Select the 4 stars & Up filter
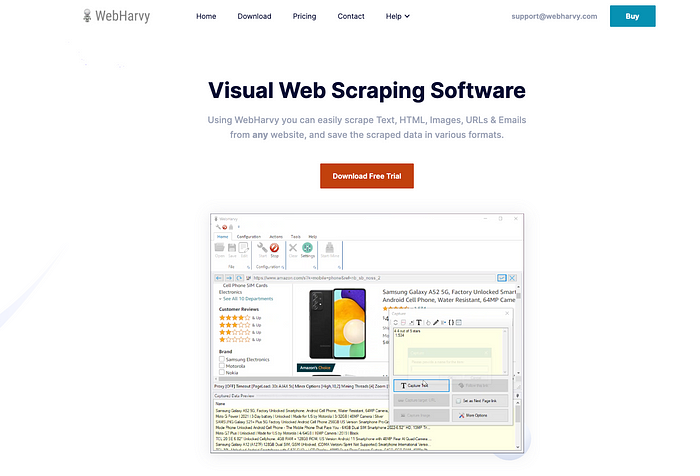Screen dimensions: 700x476 [240, 317]
